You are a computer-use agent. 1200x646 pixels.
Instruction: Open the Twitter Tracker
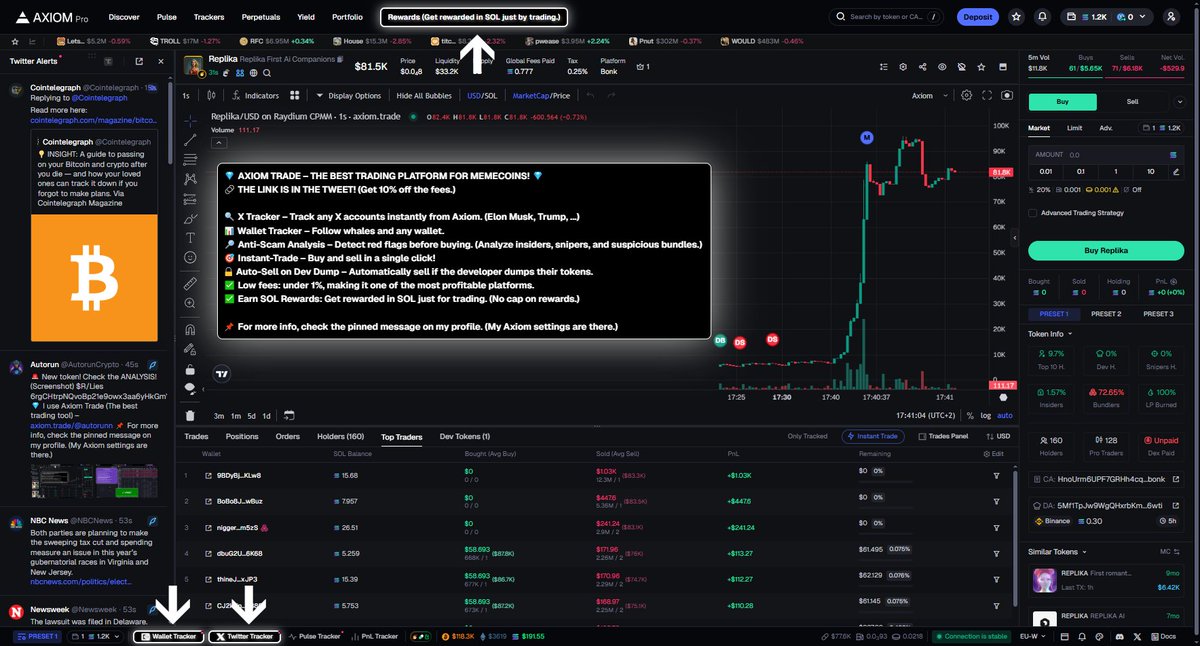point(244,636)
